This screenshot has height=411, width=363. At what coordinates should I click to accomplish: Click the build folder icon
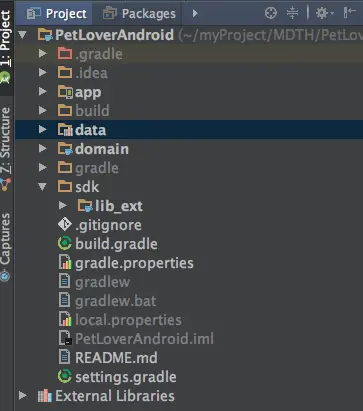65,110
